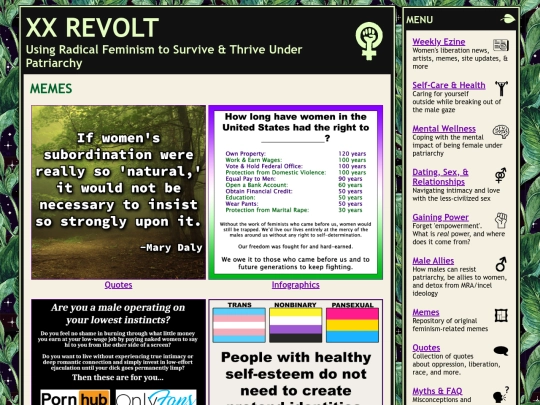Click the leaf icon beside MENU
Image resolution: width=540 pixels, height=405 pixels.
tap(508, 19)
